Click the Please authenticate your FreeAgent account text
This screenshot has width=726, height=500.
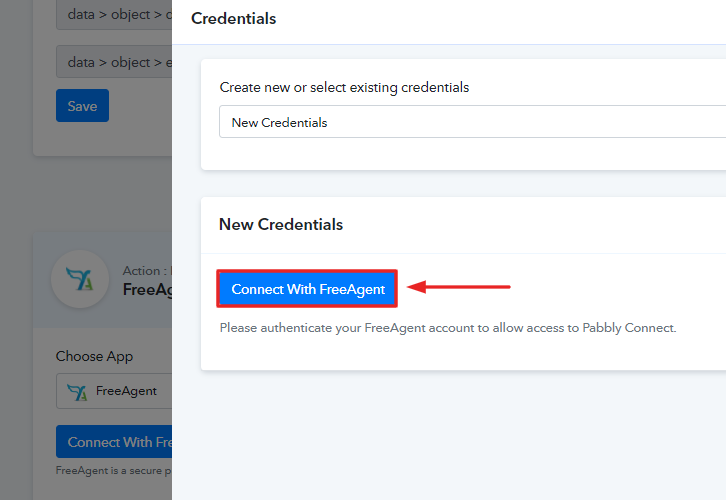click(x=448, y=328)
